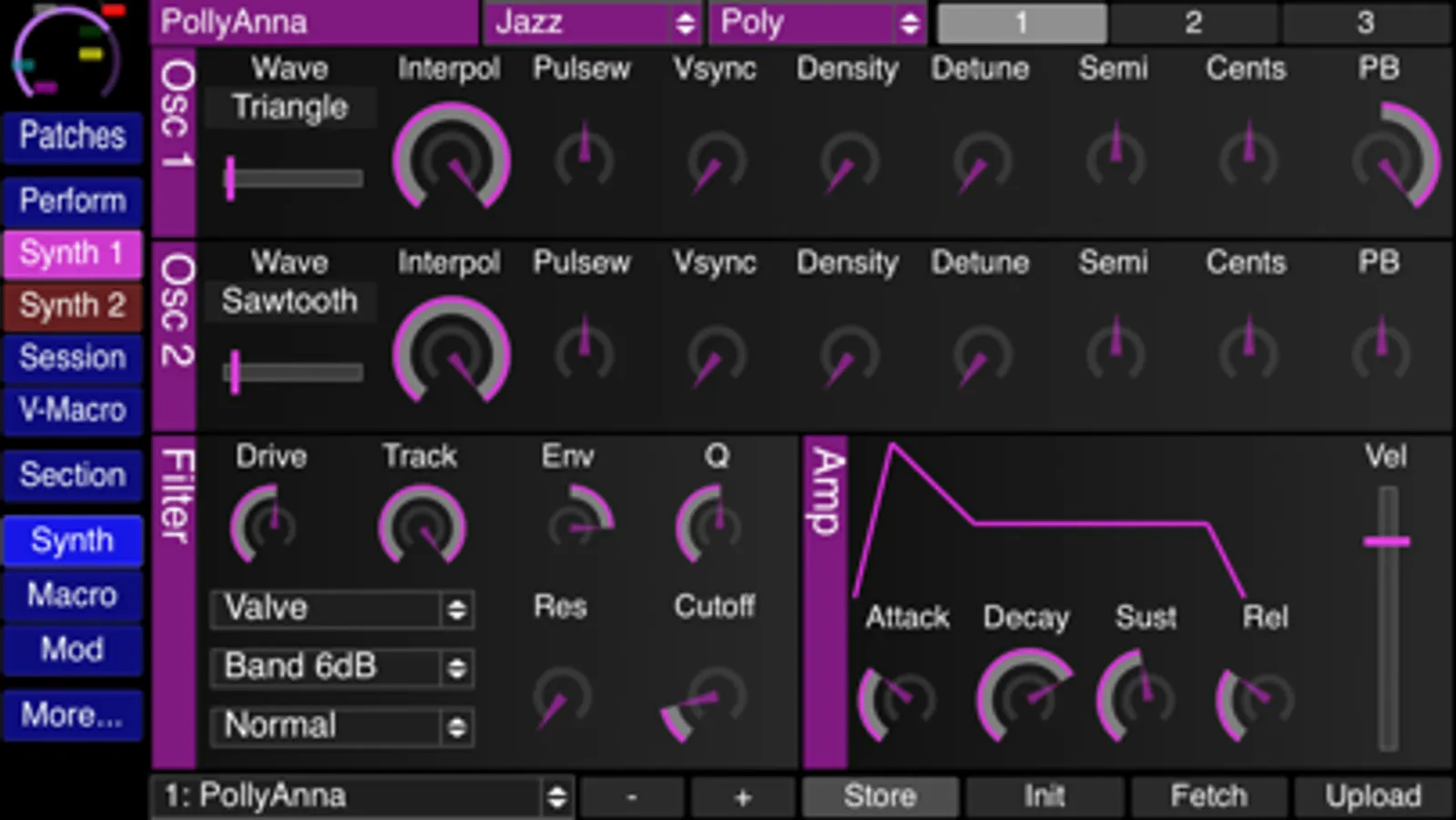
Task: Open the Band 6dB filter dropdown
Action: click(341, 667)
